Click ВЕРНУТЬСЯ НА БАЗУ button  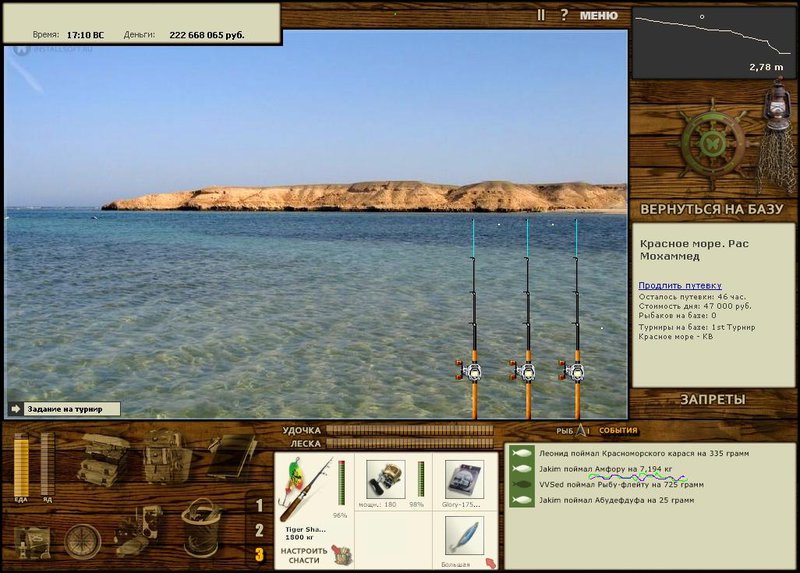pyautogui.click(x=711, y=209)
